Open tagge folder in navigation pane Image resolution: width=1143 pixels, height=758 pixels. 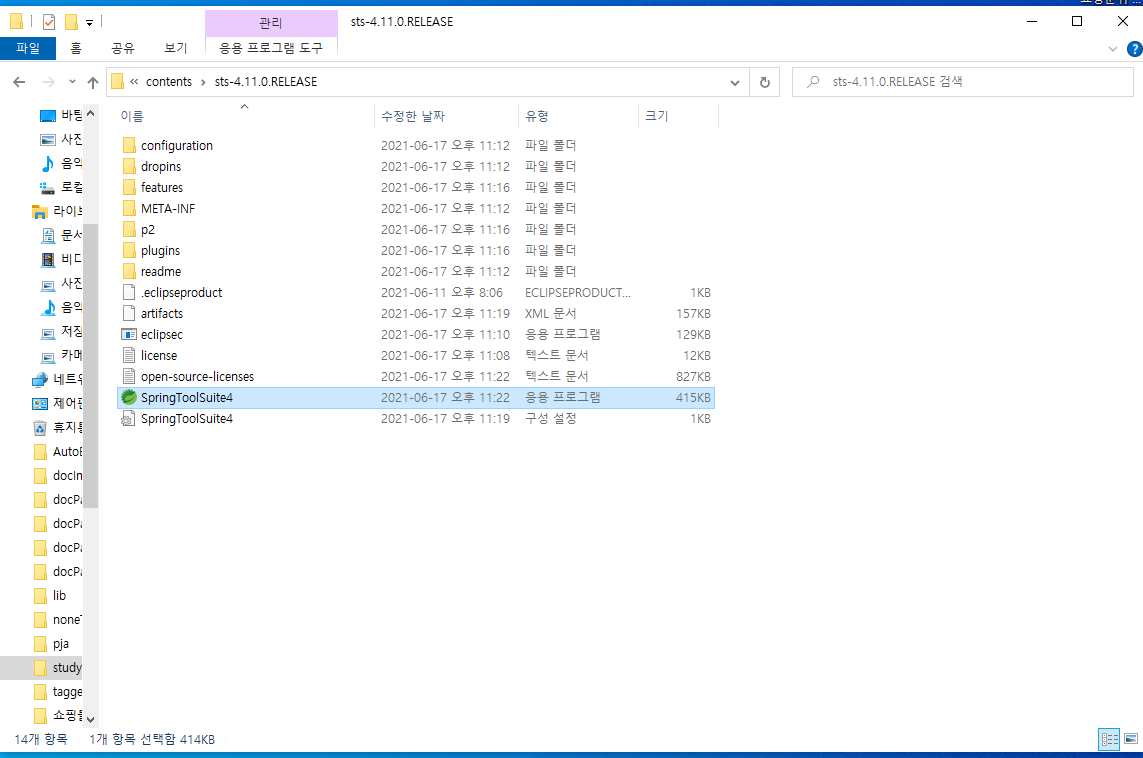click(58, 692)
